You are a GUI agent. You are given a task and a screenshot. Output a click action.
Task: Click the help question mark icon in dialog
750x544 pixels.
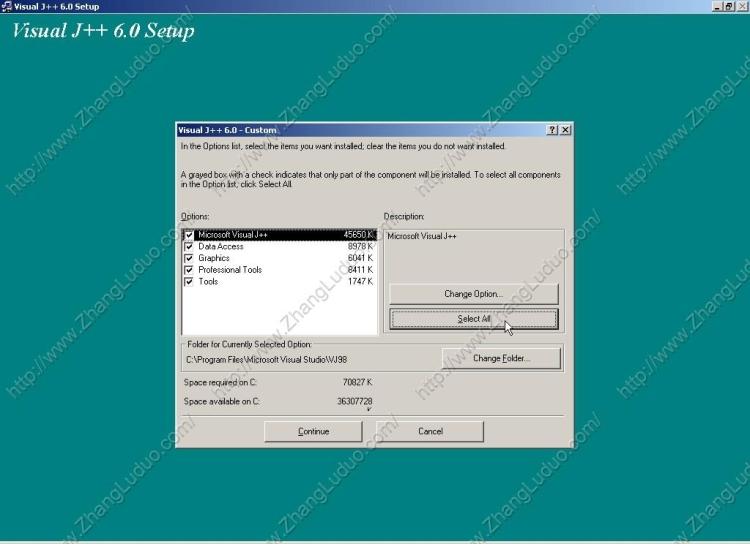552,130
